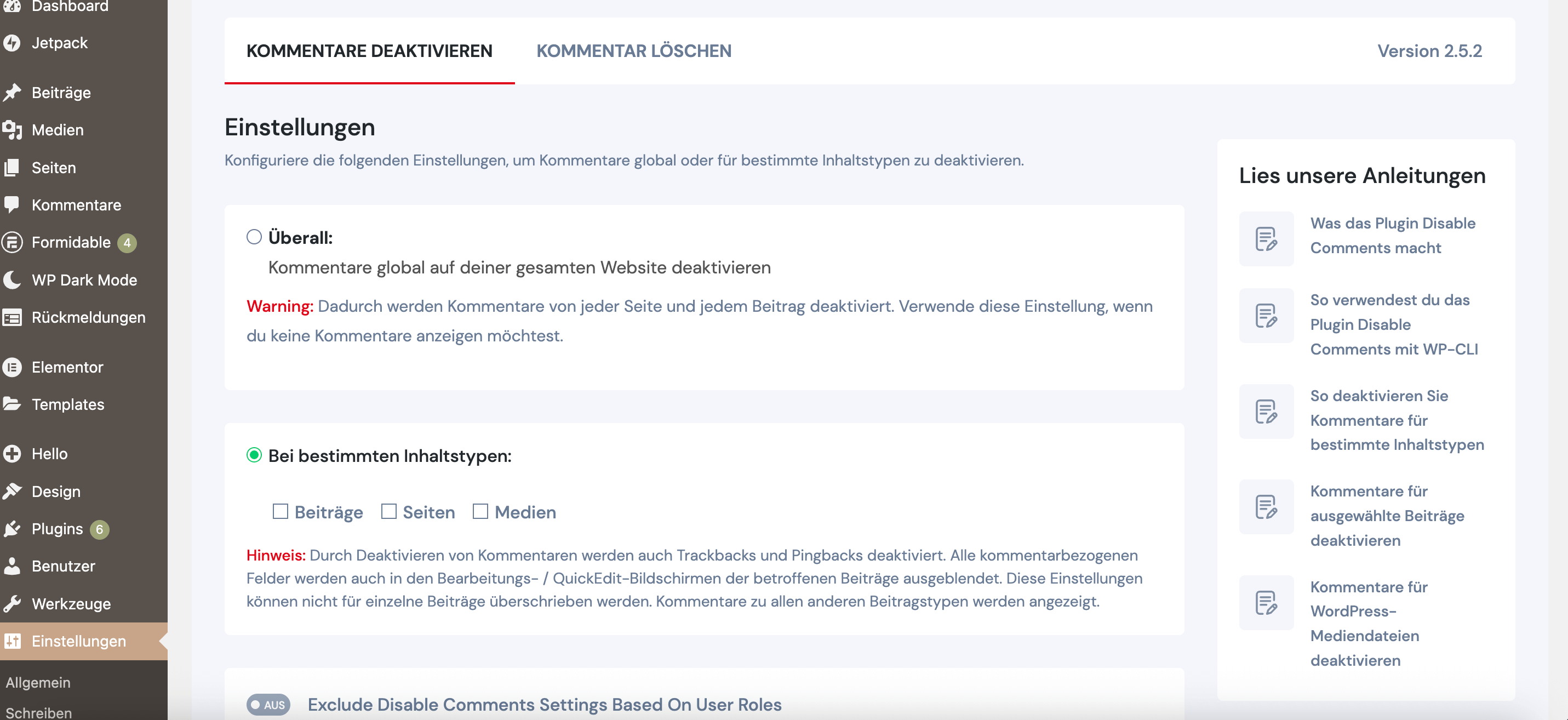1568x720 pixels.
Task: Click the Plugins plug icon
Action: (12, 528)
